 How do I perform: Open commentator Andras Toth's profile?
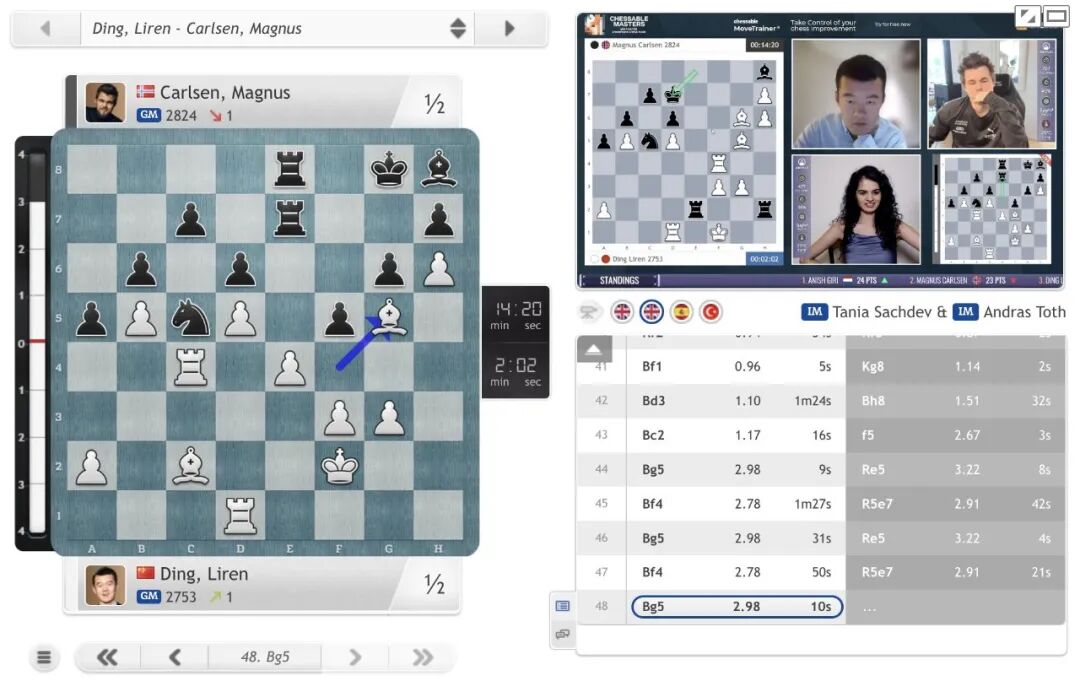(x=1024, y=312)
